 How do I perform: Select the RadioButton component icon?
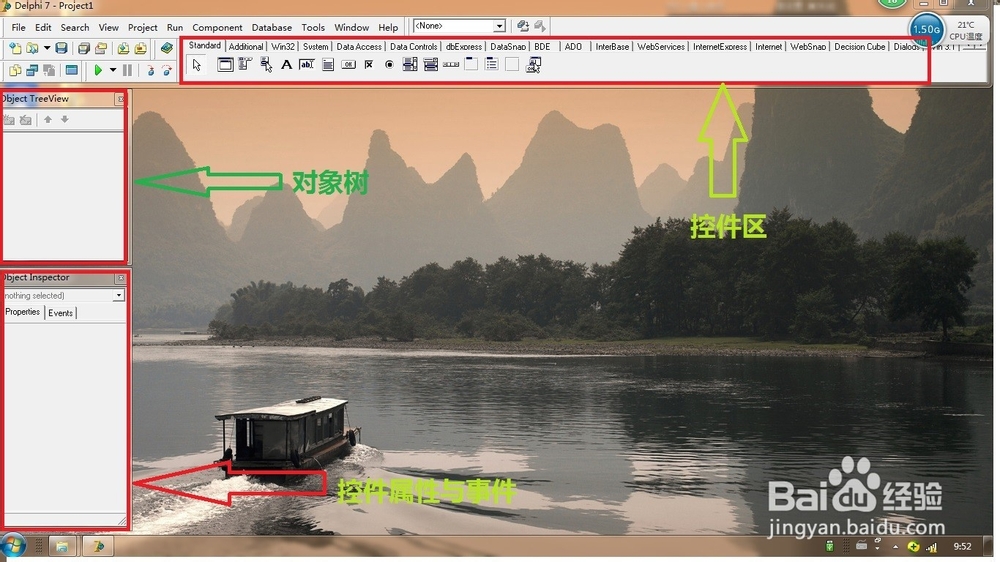[389, 64]
